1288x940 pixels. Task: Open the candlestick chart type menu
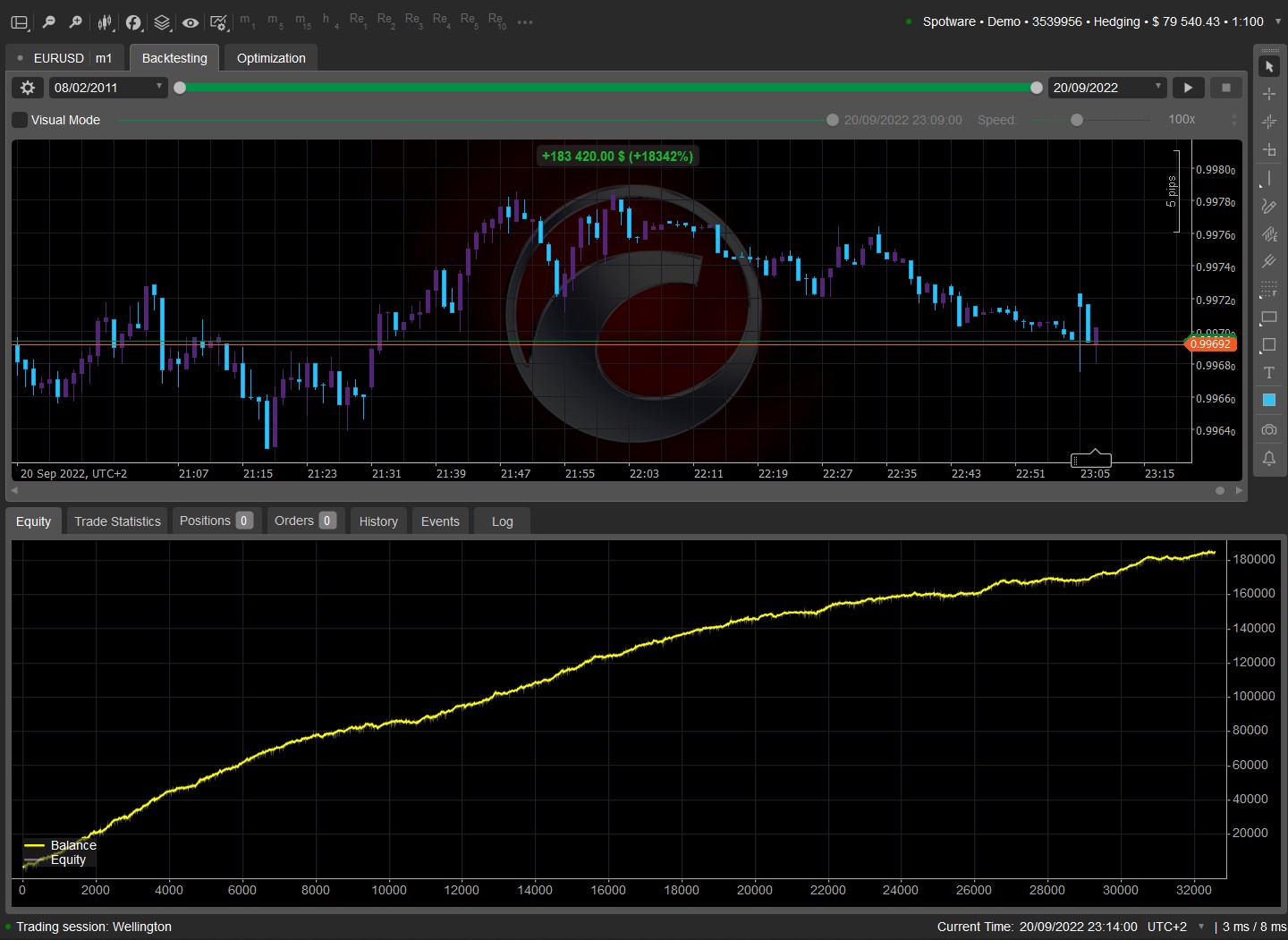(106, 22)
